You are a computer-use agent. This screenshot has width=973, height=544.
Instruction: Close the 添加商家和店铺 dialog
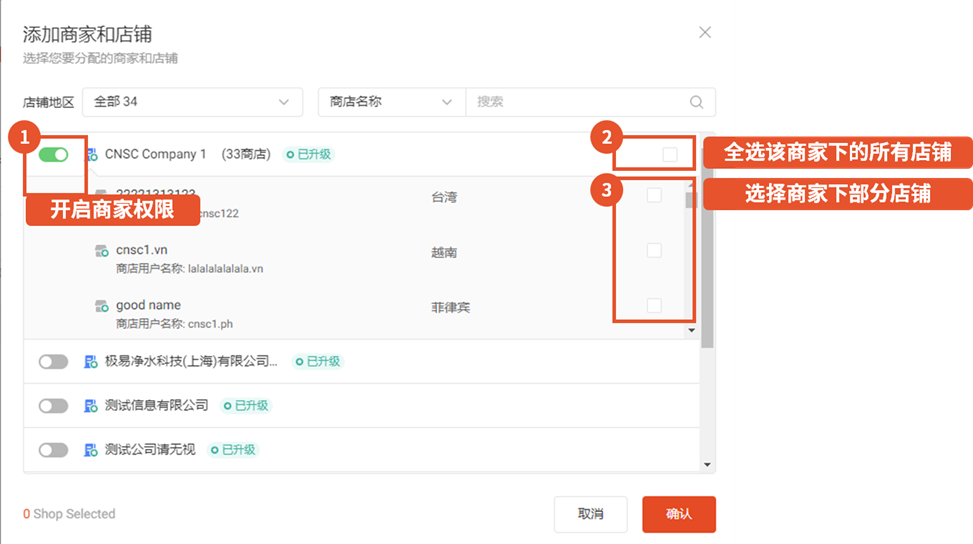pyautogui.click(x=705, y=32)
